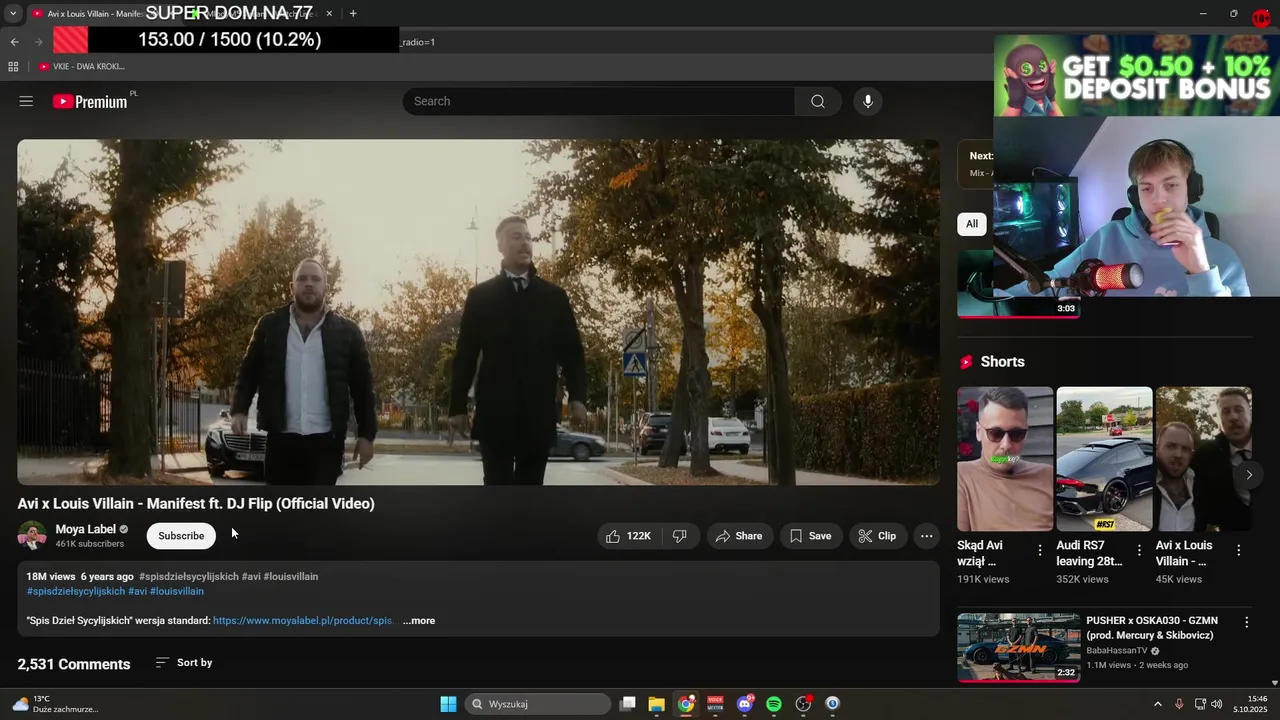
Task: Click the main video player
Action: pos(478,312)
